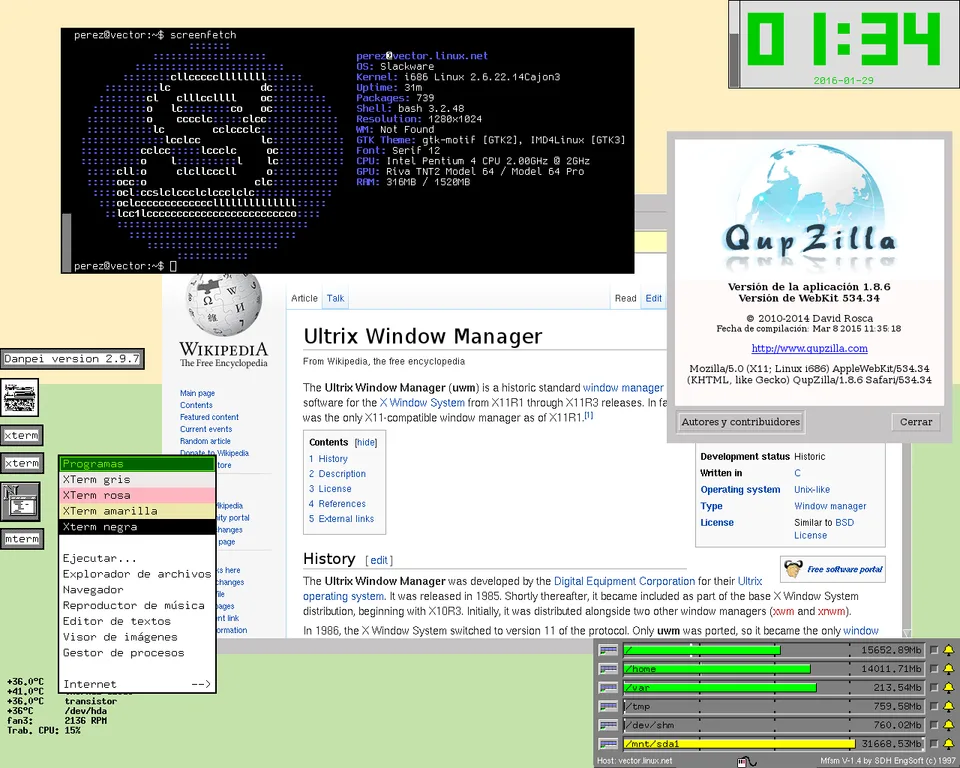
Task: Open Reproductor de música from menu
Action: point(137,606)
